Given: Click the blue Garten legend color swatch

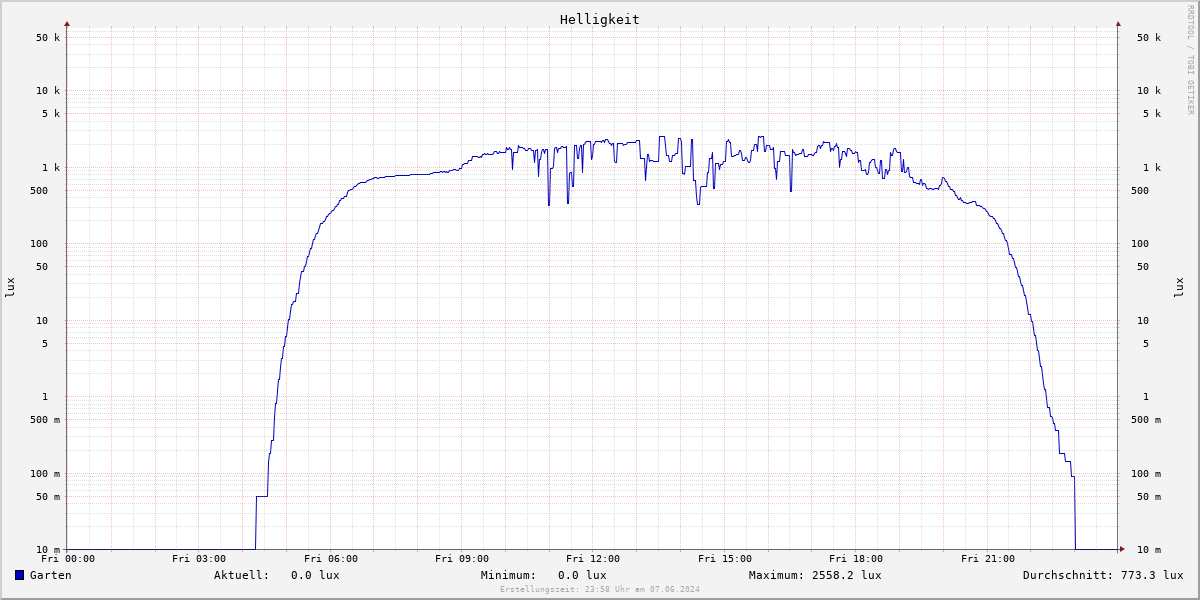Looking at the screenshot, I should tap(19, 575).
